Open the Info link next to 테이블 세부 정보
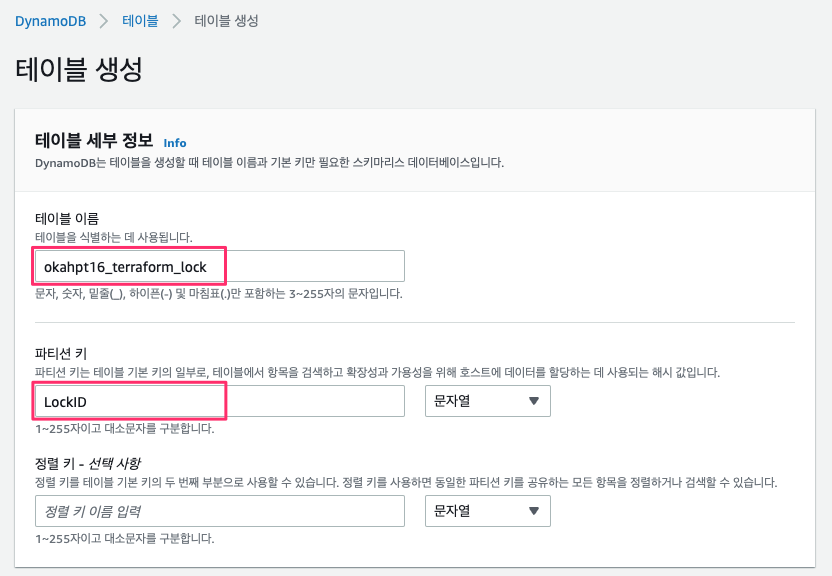 [x=175, y=143]
